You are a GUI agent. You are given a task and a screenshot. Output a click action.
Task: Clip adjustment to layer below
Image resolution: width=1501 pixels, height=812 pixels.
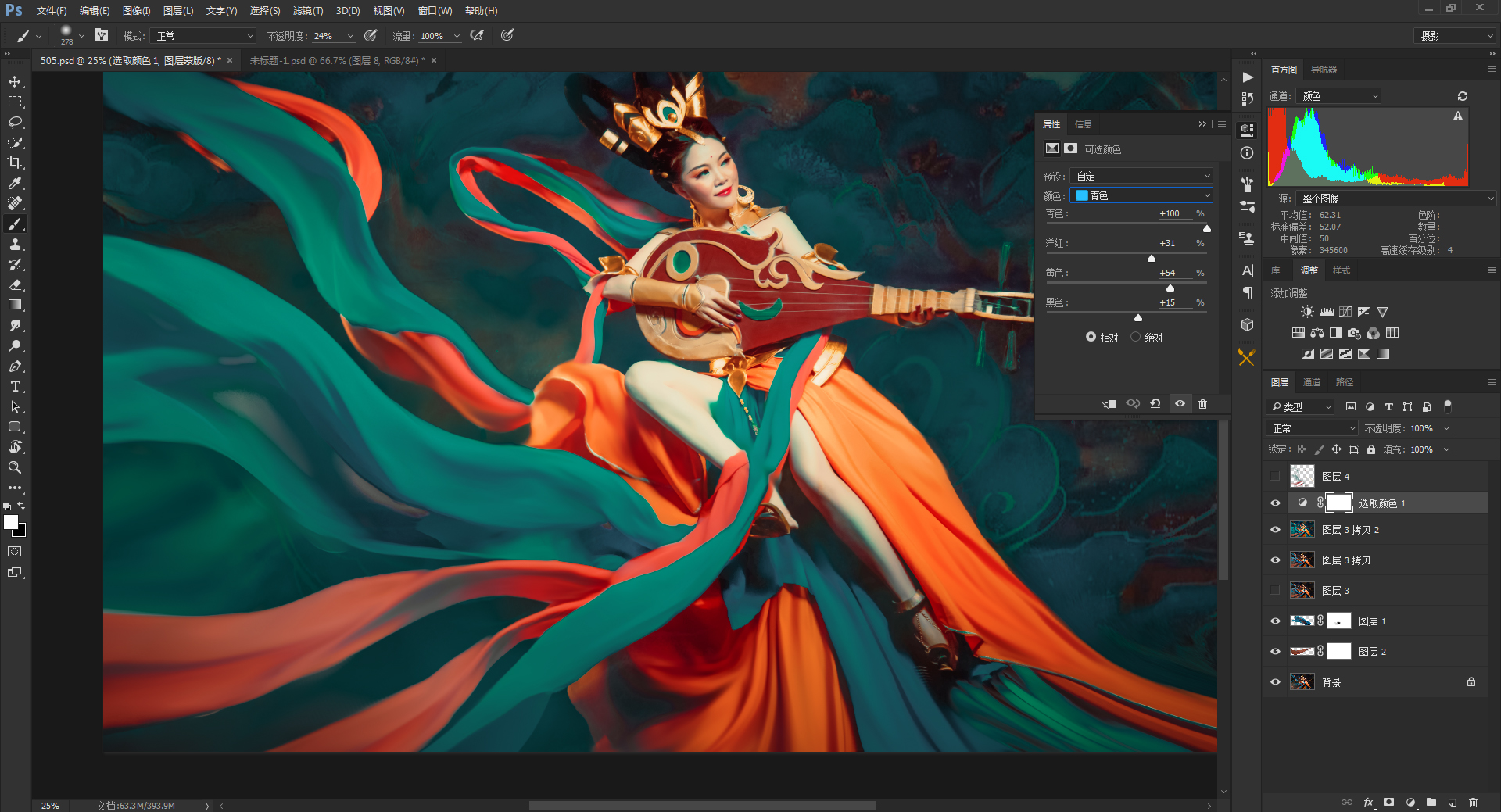click(x=1109, y=404)
